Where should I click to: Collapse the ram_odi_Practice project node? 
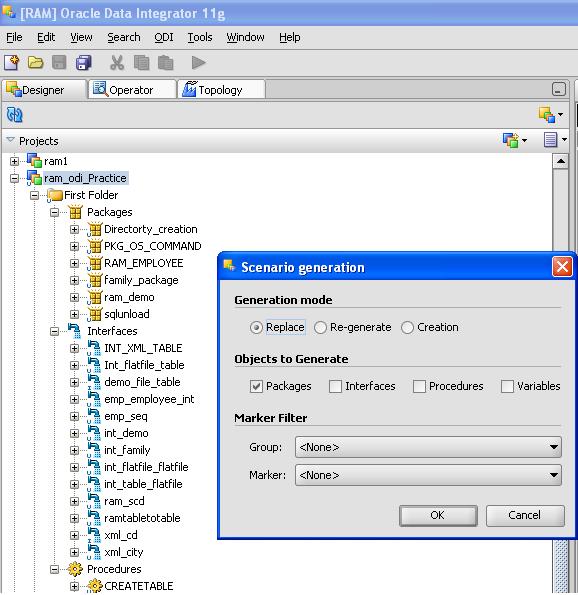pos(14,178)
